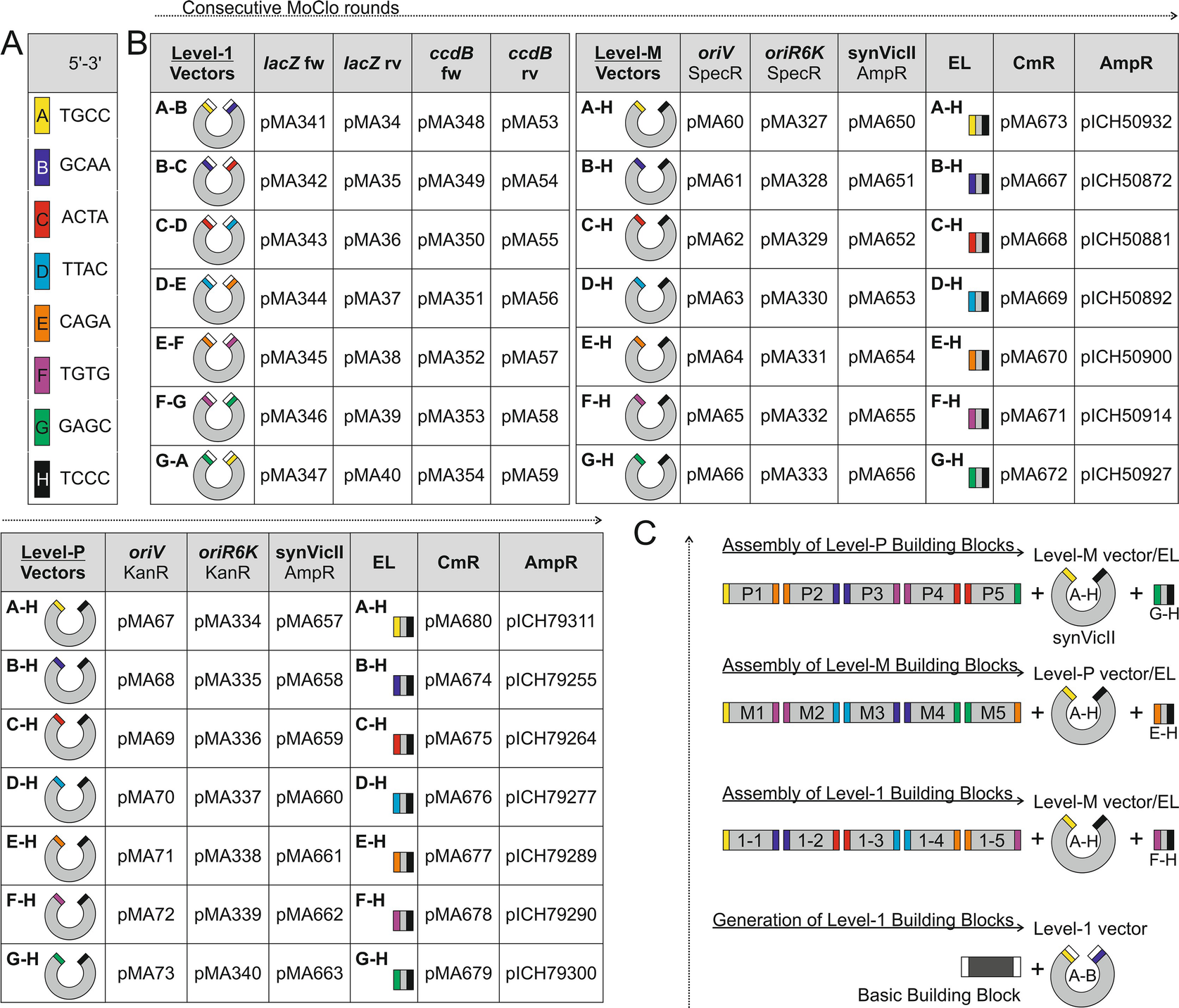This screenshot has width=1179, height=1008.
Task: Click the D-E plasmid icon in Level-1 Vectors table
Action: pyautogui.click(x=219, y=299)
